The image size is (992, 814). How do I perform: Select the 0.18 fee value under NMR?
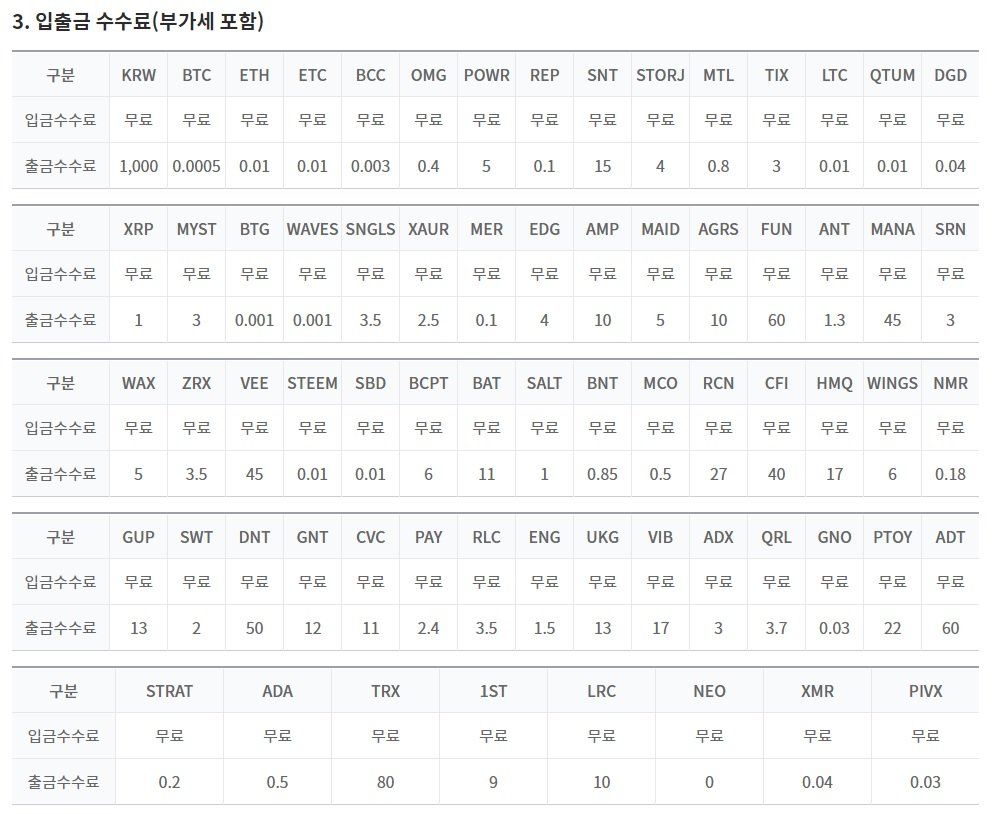click(x=950, y=474)
